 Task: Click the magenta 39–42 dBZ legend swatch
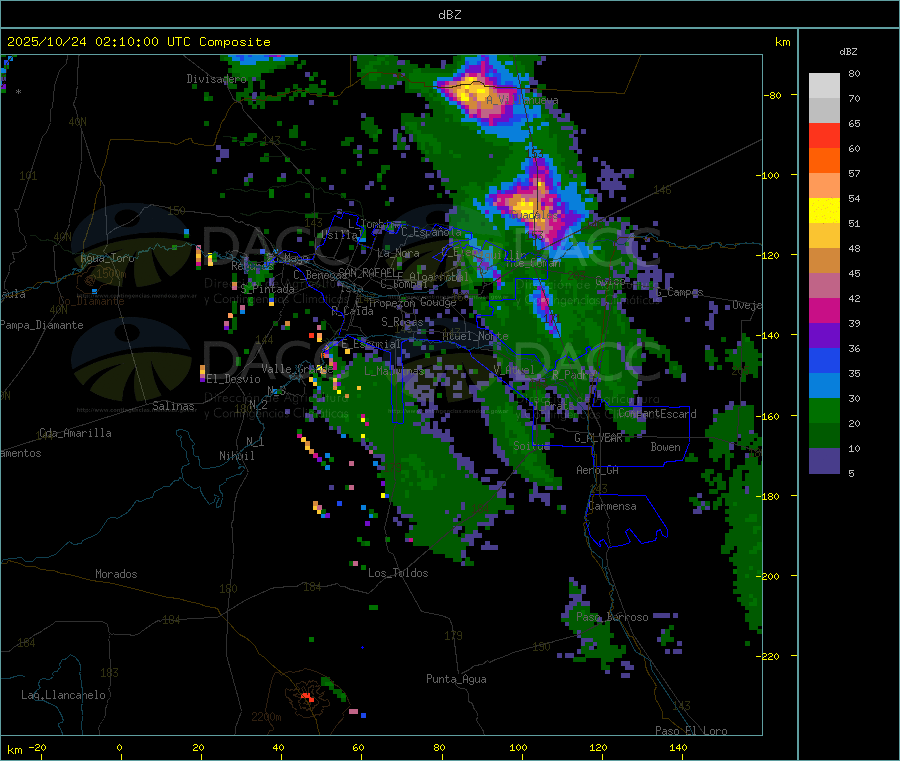click(x=824, y=310)
